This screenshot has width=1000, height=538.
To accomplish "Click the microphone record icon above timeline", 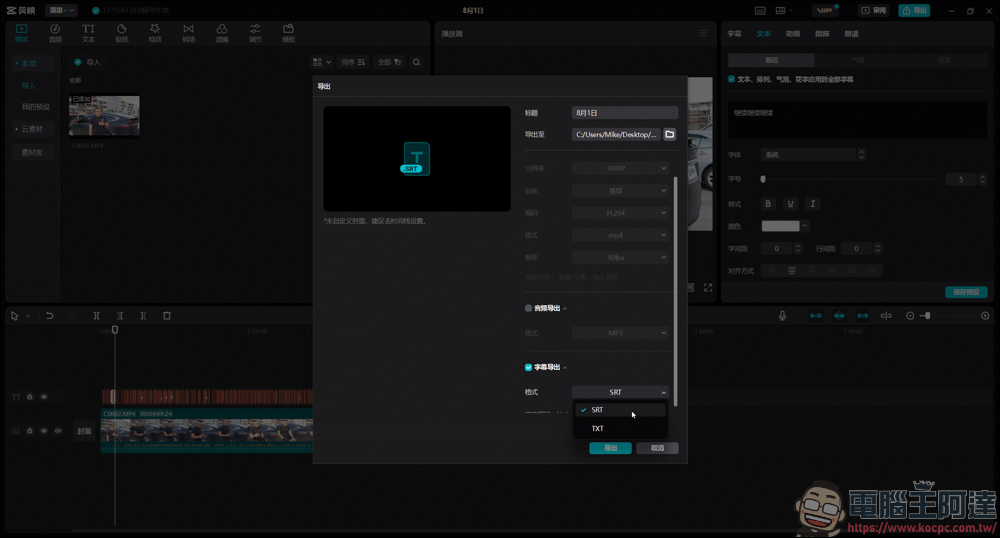I will 783,316.
